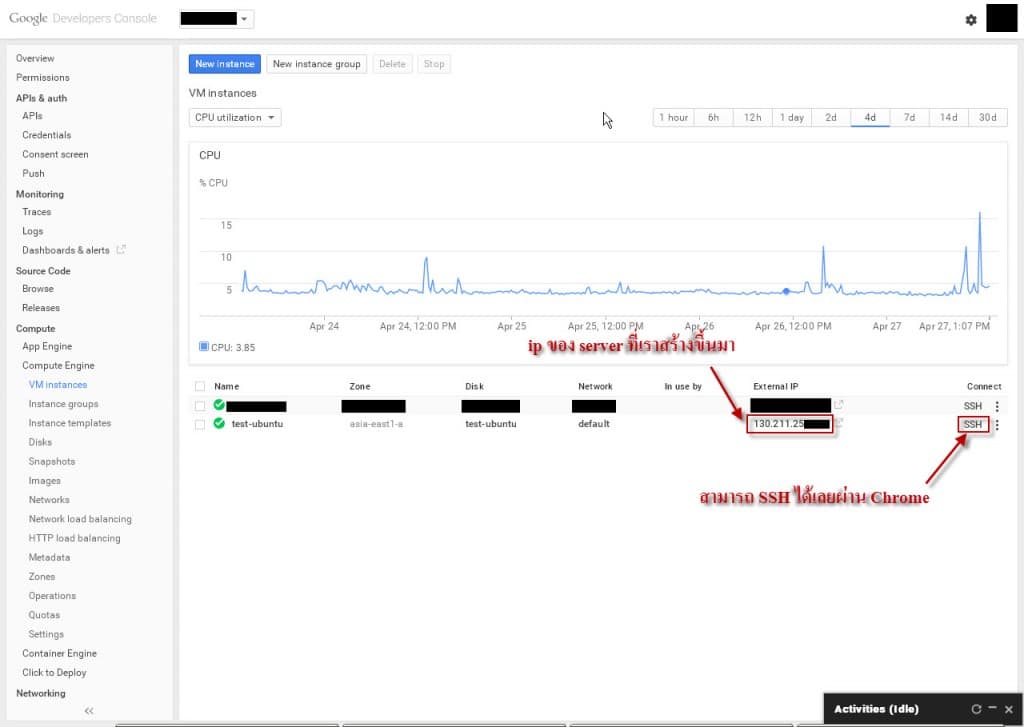Collapse the sidebar with double-chevron icon
The image size is (1024, 727).
[x=89, y=711]
